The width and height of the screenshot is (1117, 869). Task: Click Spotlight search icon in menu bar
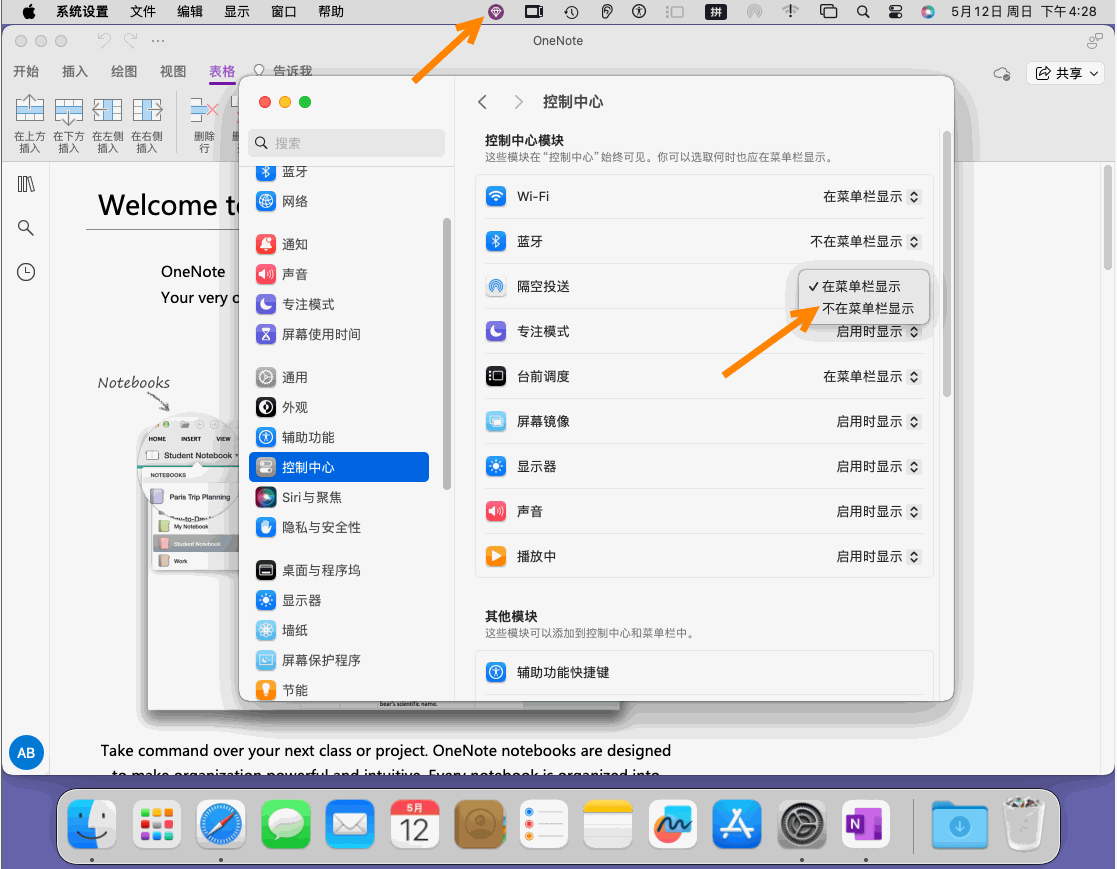click(x=863, y=12)
